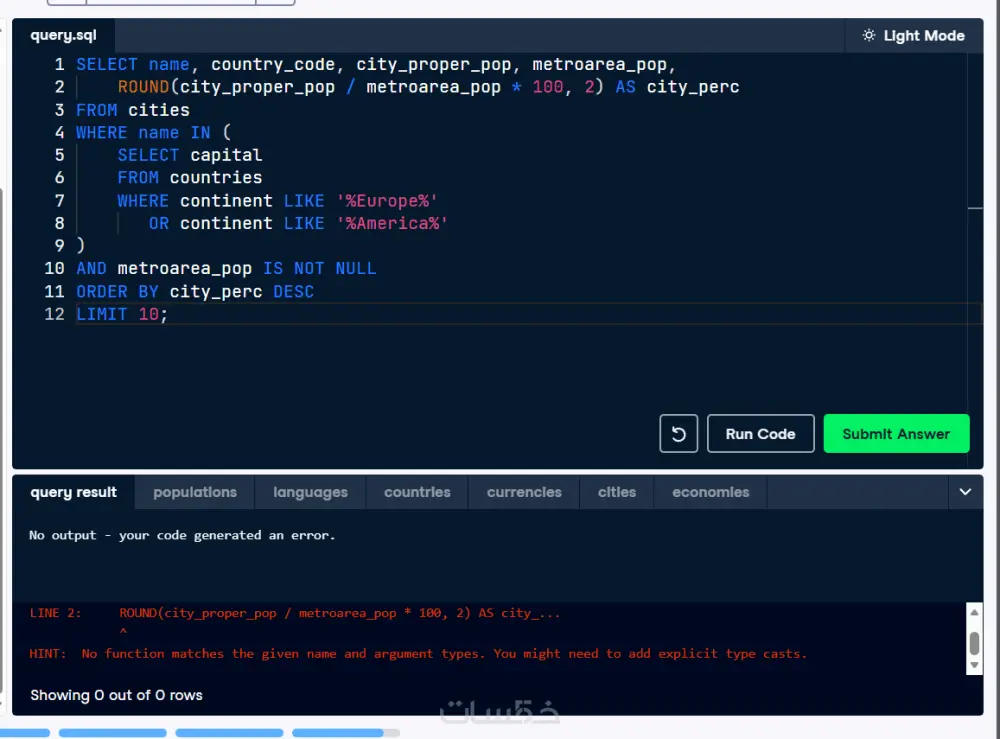Click the '%America%' string literal
Screen dimensions: 1000x739
[x=392, y=223]
